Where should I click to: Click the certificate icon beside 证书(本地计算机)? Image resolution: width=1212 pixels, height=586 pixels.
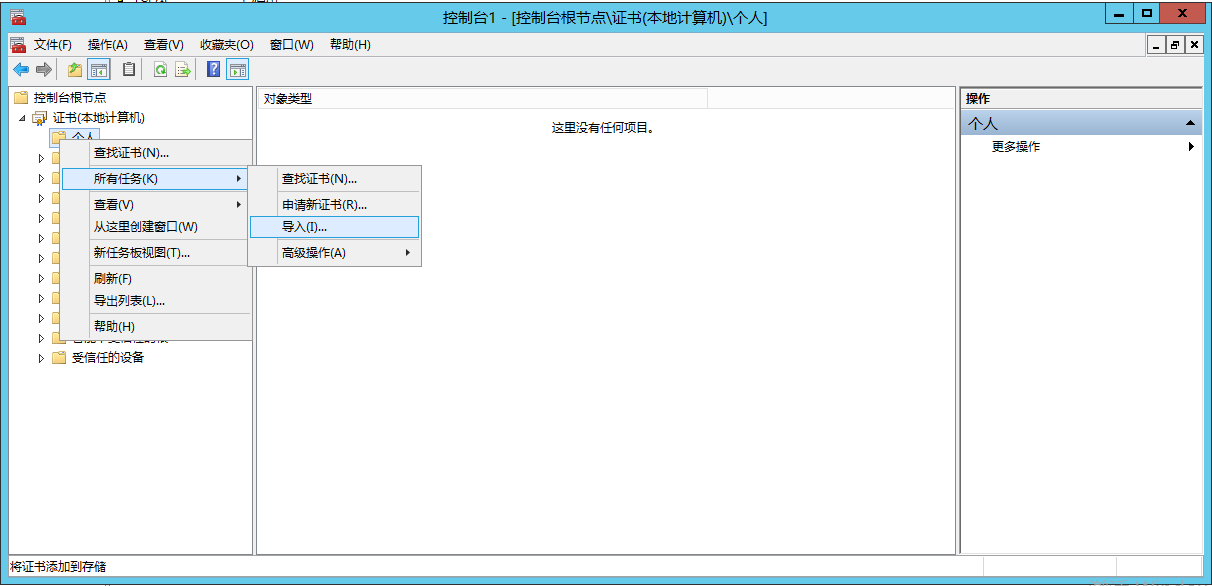coord(39,117)
